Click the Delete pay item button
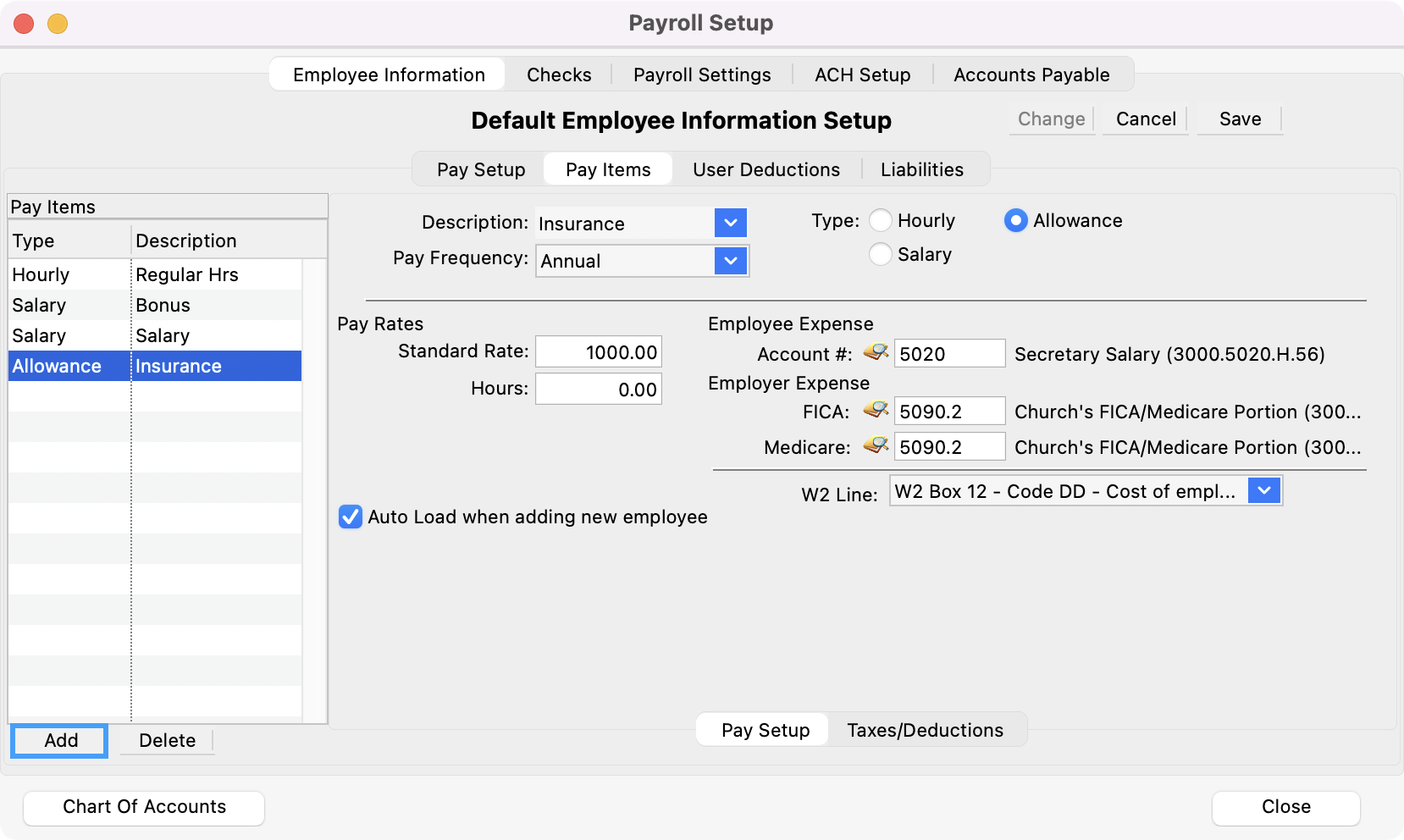 pyautogui.click(x=167, y=741)
